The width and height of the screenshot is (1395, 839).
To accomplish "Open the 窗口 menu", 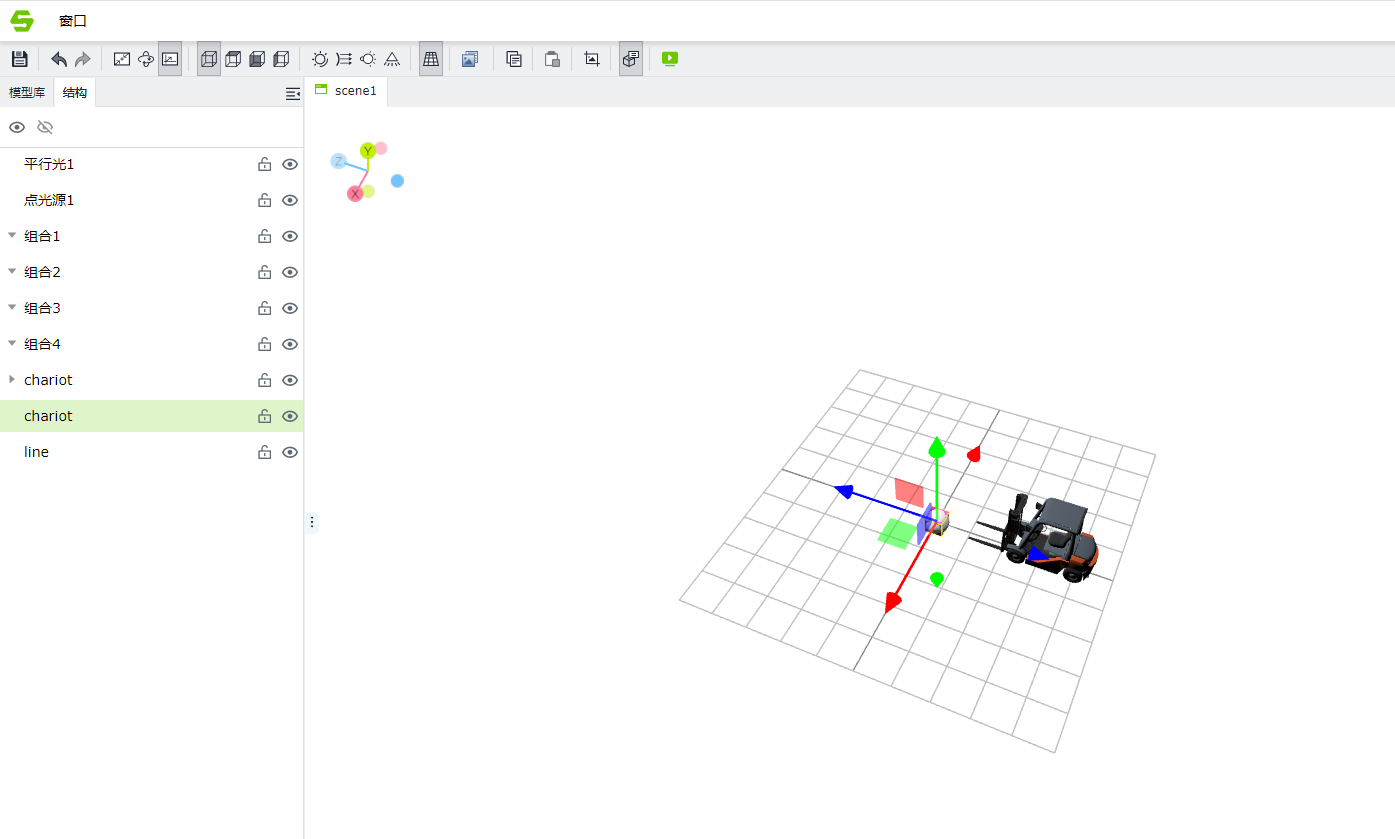I will [73, 21].
